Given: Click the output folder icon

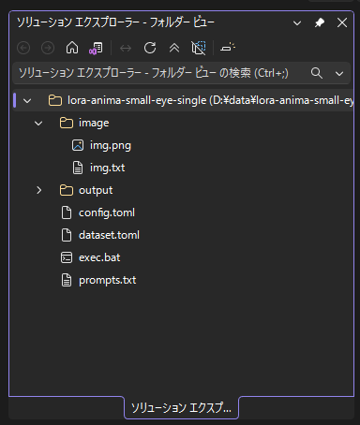Looking at the screenshot, I should (x=66, y=190).
